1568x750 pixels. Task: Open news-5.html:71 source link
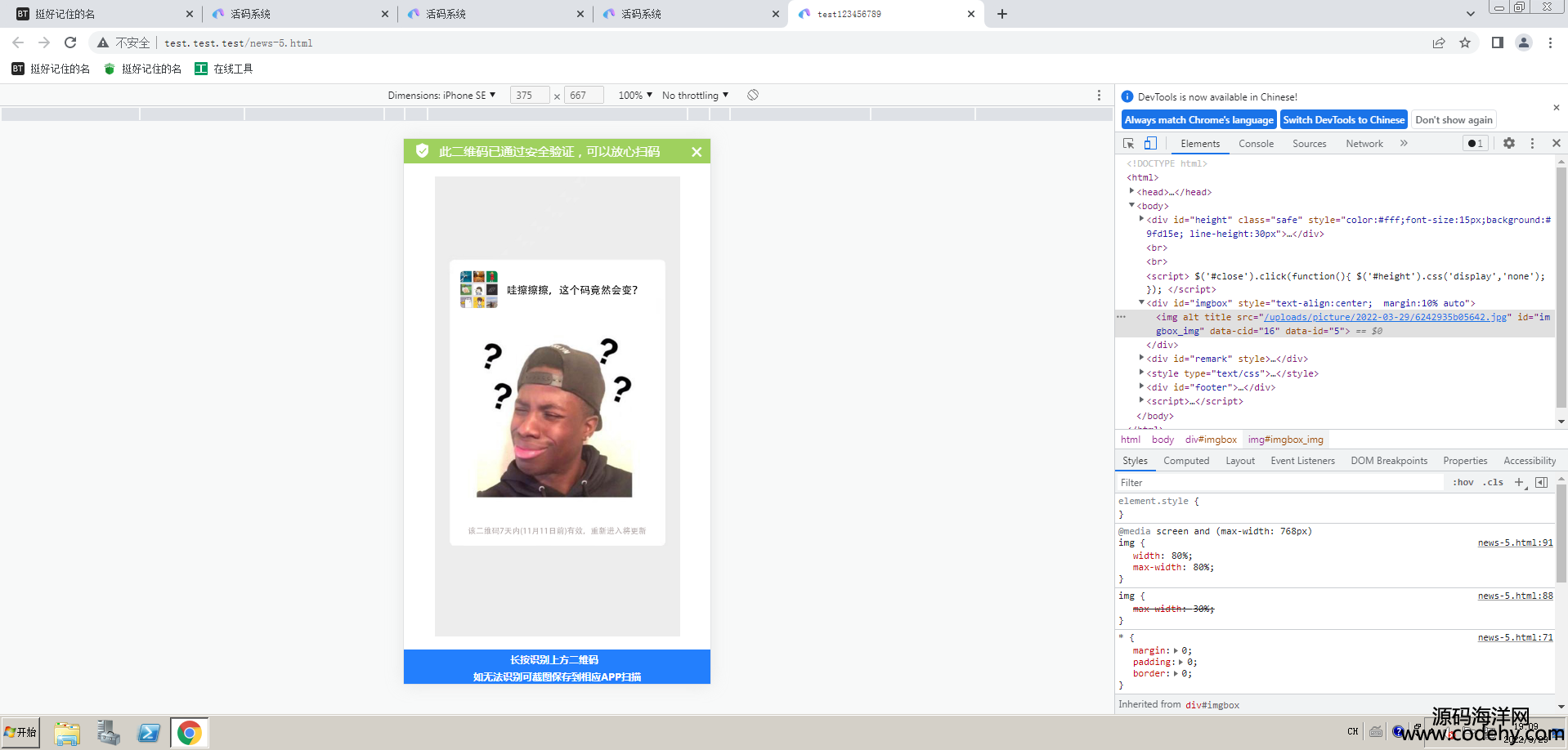1515,637
